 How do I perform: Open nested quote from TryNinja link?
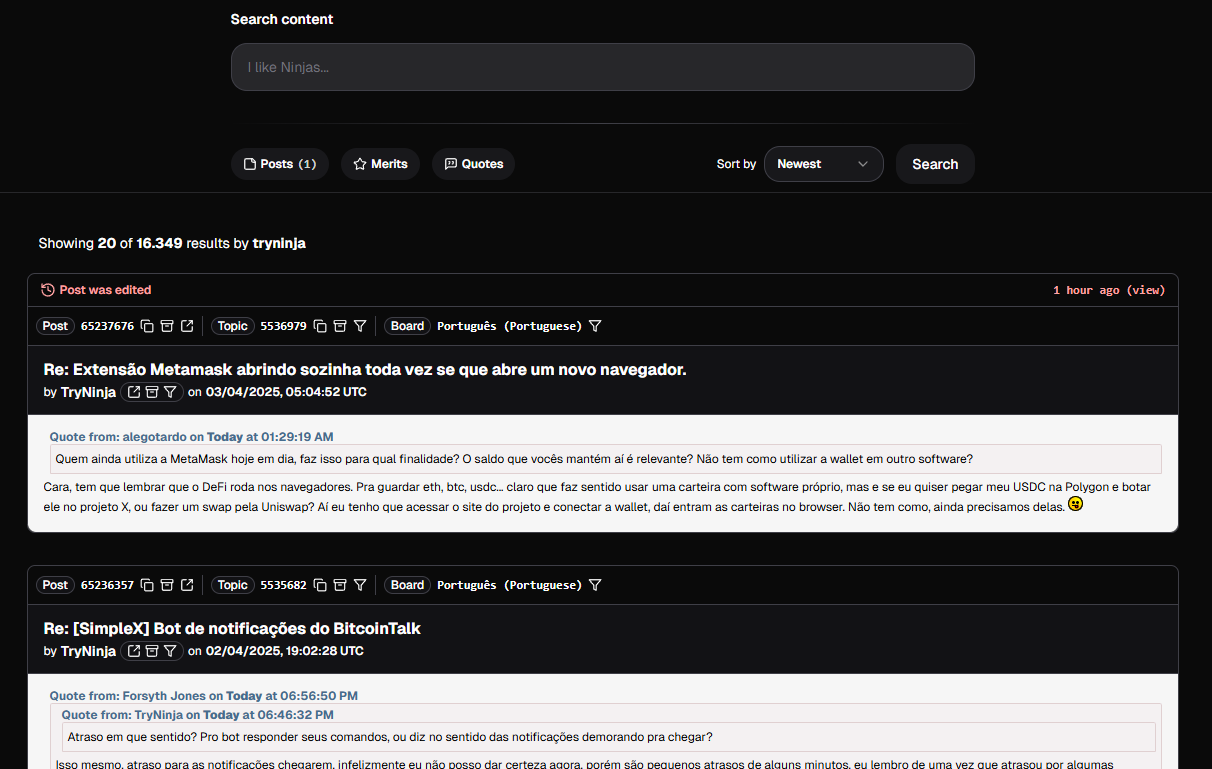198,715
